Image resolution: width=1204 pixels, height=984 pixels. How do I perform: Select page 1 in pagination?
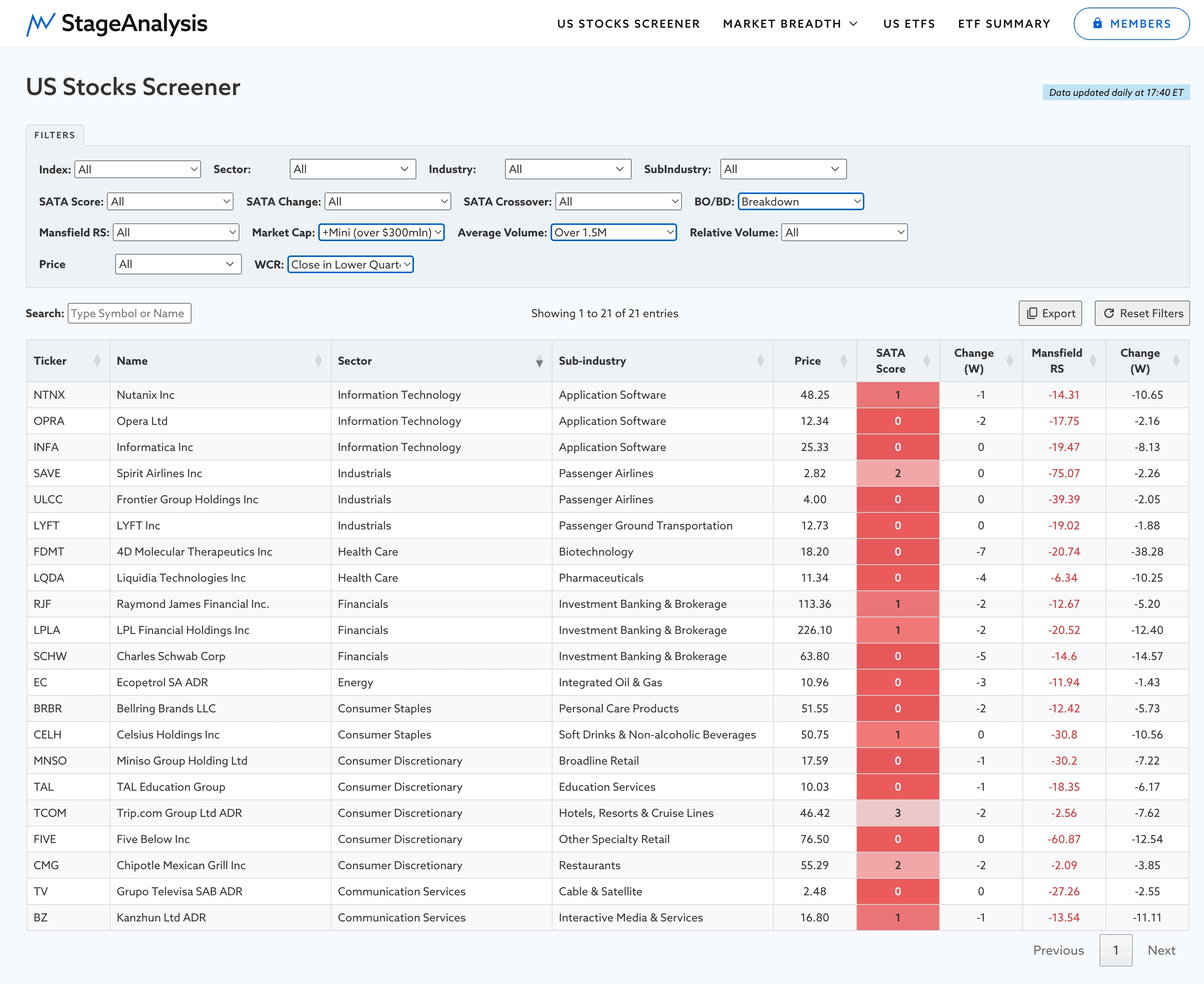[1116, 950]
